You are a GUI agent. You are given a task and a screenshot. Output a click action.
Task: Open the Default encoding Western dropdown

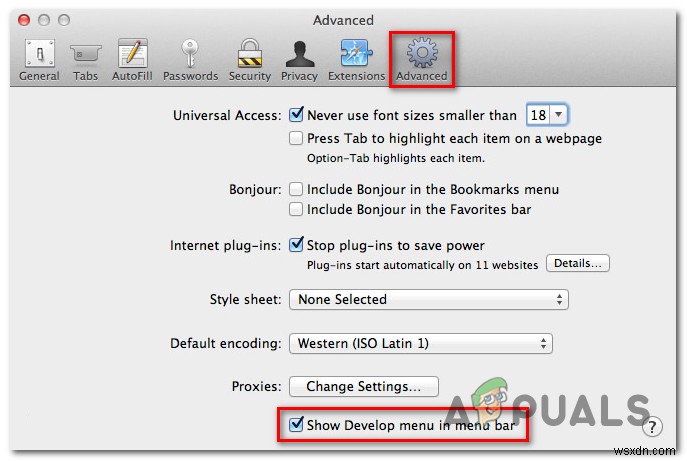(x=421, y=343)
